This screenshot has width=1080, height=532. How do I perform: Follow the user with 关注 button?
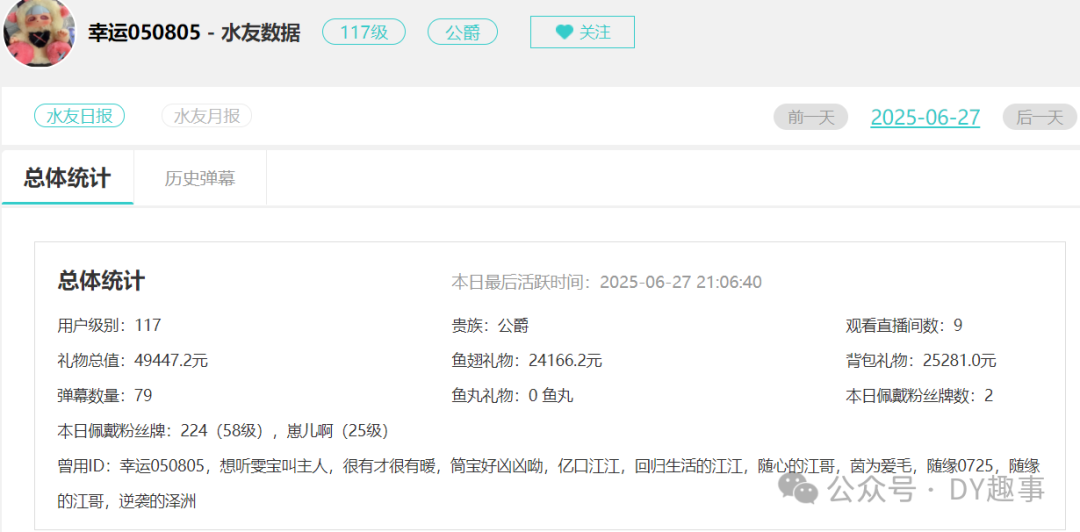click(x=582, y=32)
